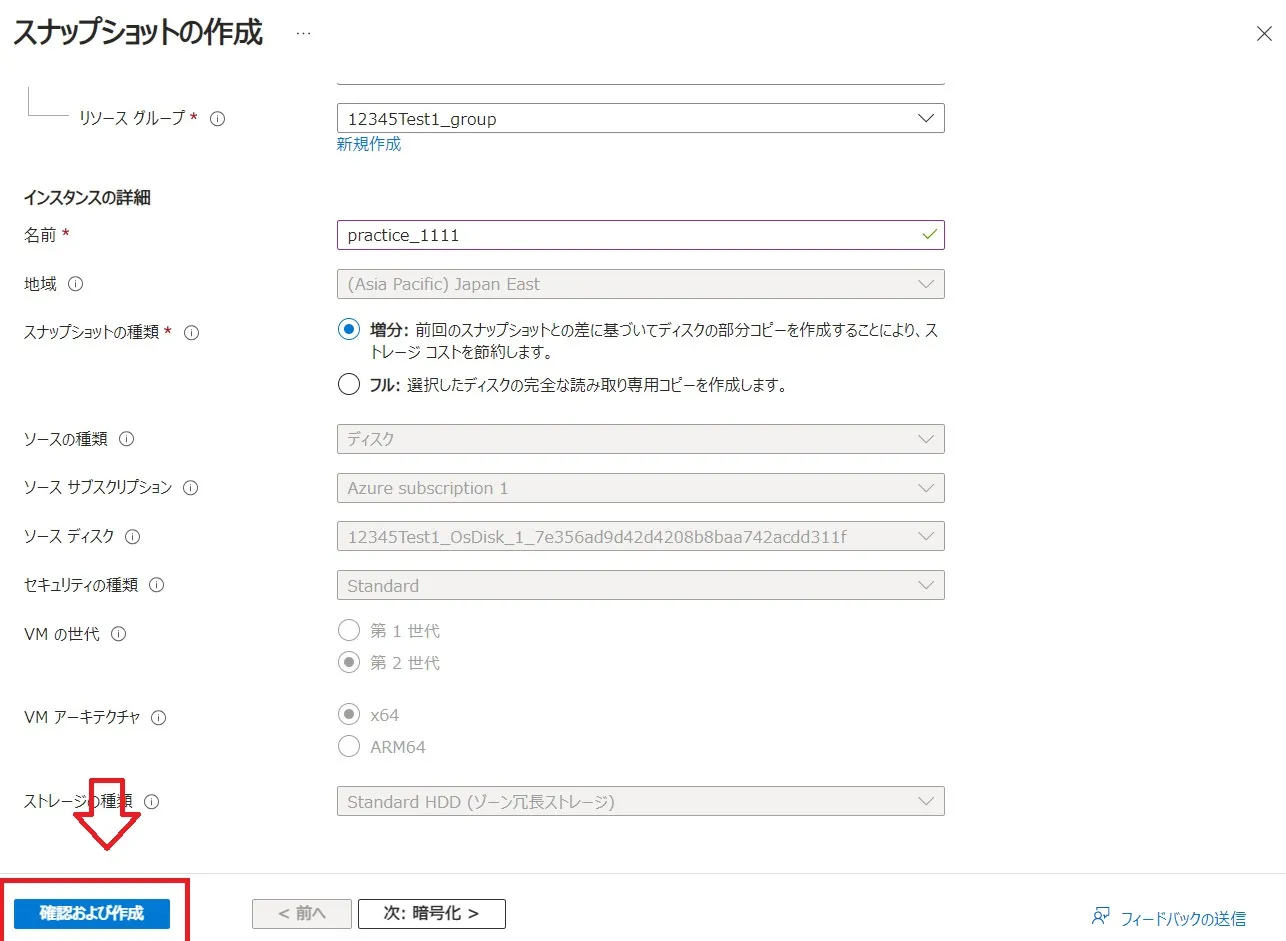Select x64 VM architecture
This screenshot has height=941, width=1286.
point(349,715)
